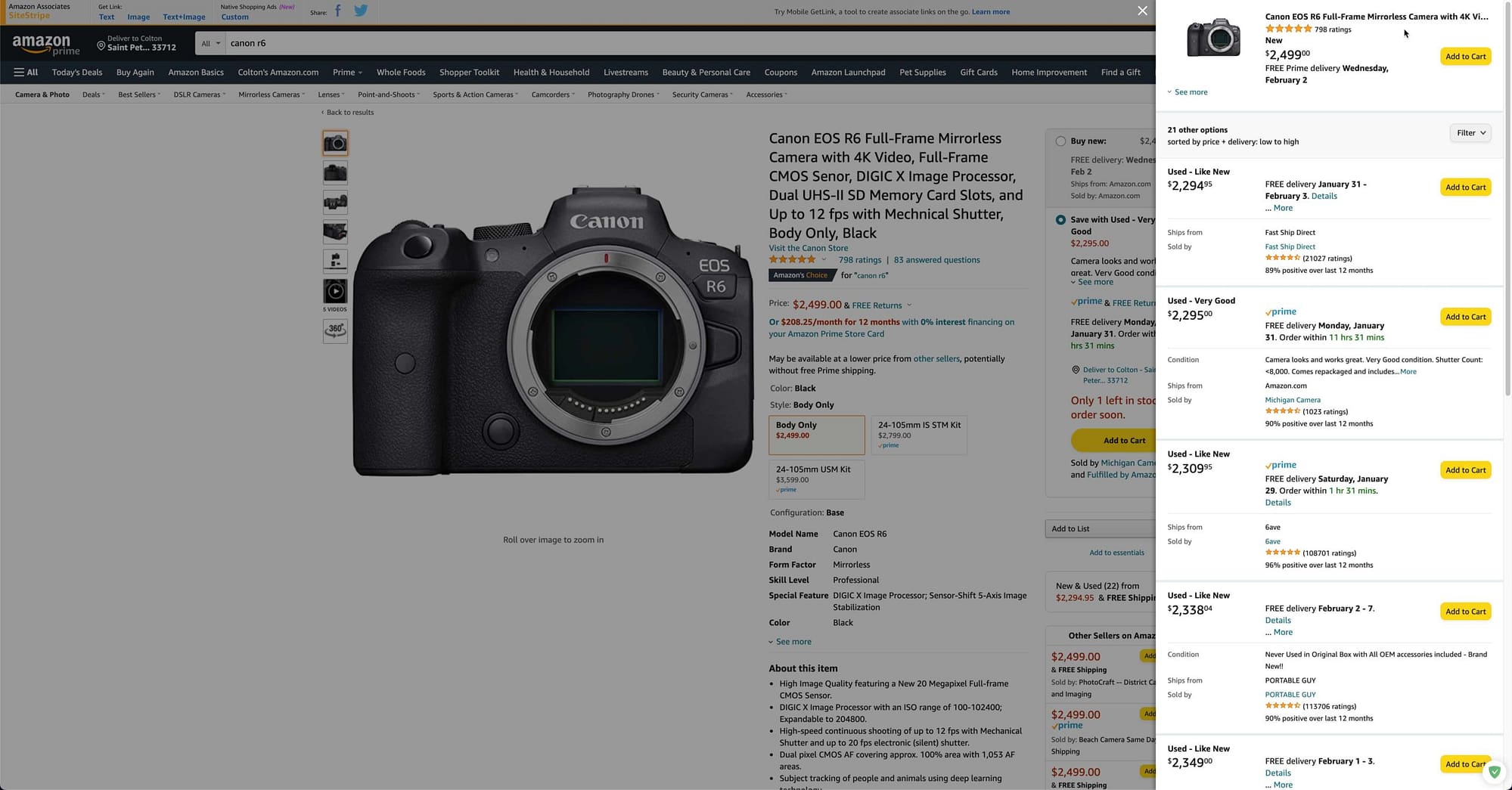The height and width of the screenshot is (790, 1512).
Task: Choose the Body Only style option
Action: [x=817, y=435]
